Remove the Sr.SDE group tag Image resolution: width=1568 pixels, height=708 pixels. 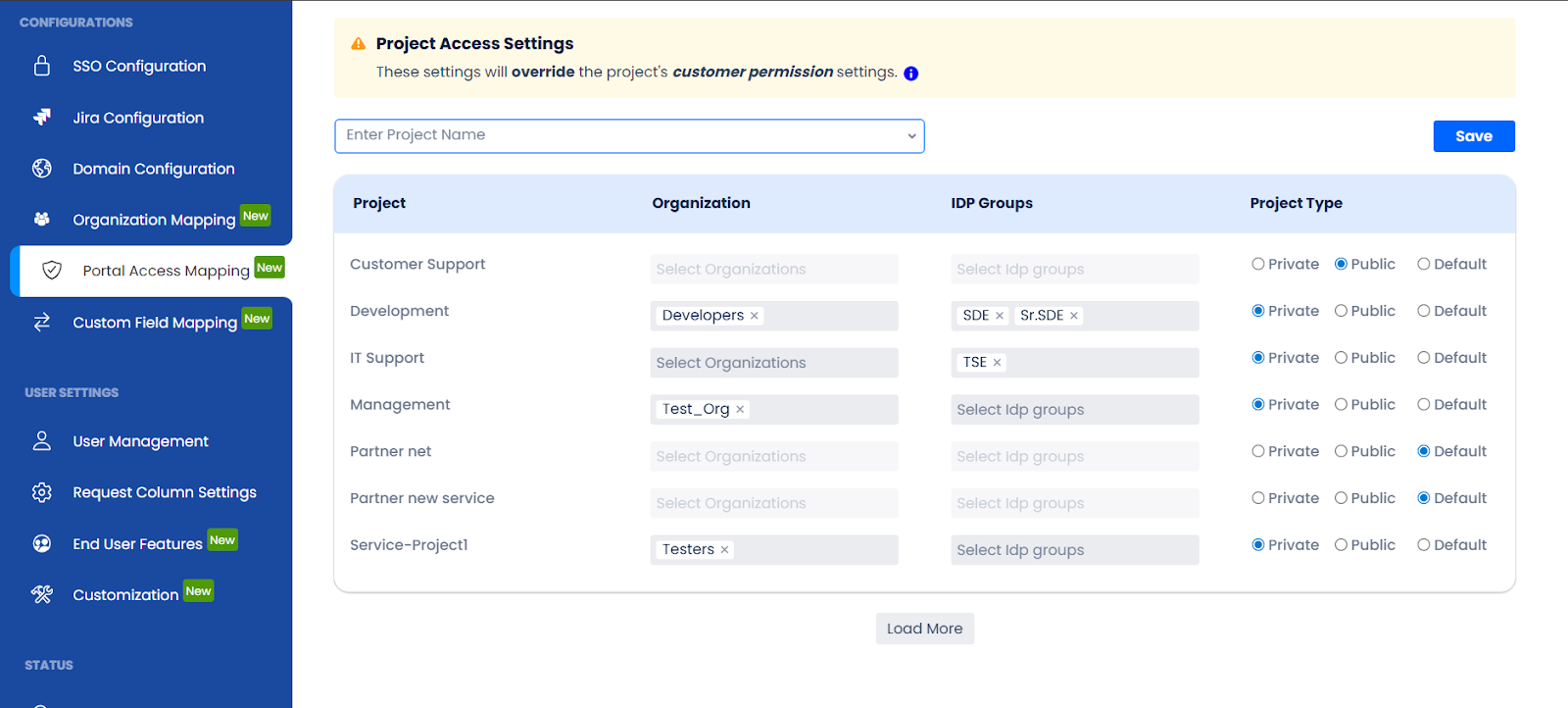tap(1074, 316)
